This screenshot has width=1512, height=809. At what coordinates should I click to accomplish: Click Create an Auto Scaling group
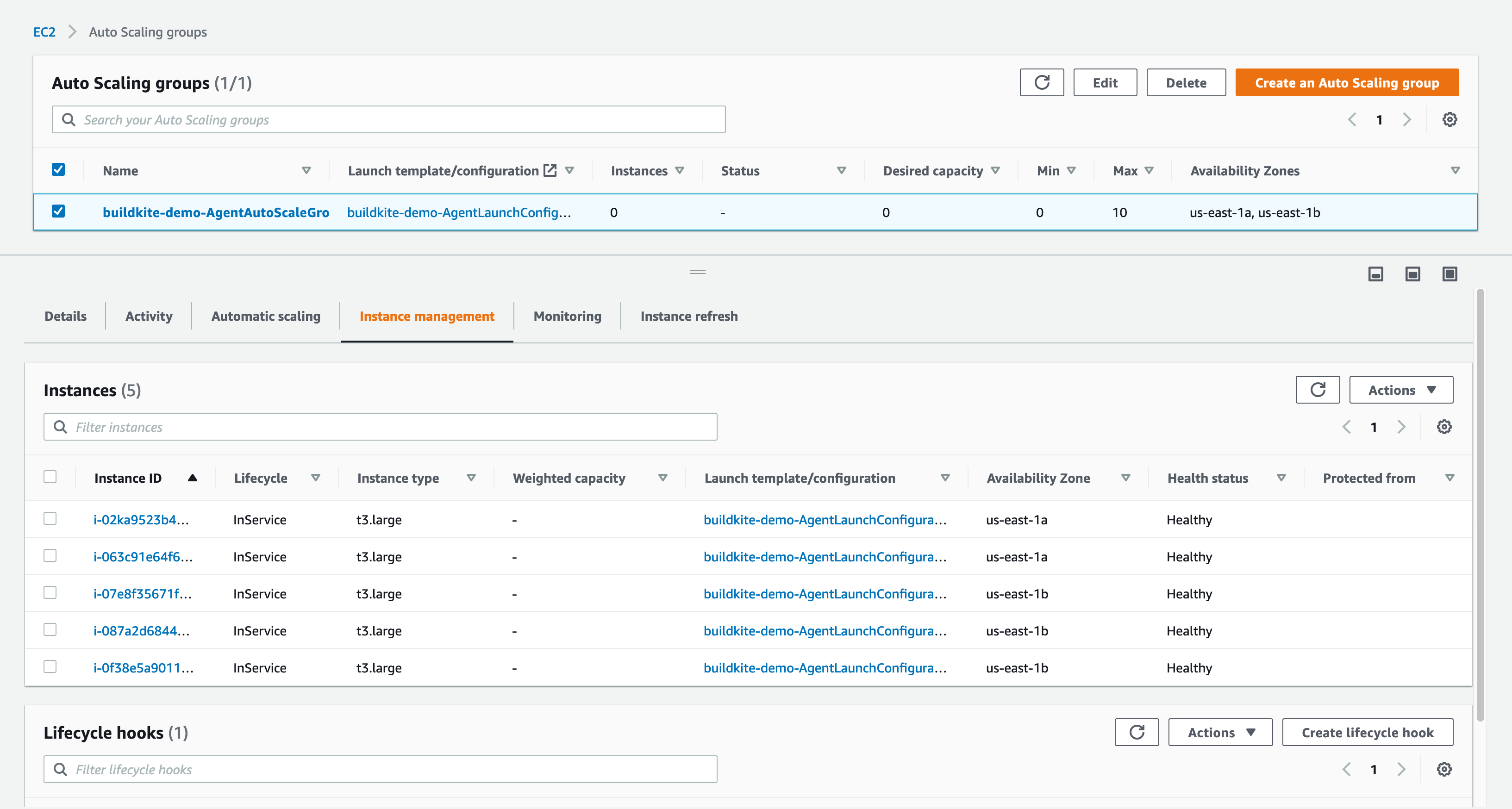pyautogui.click(x=1346, y=82)
